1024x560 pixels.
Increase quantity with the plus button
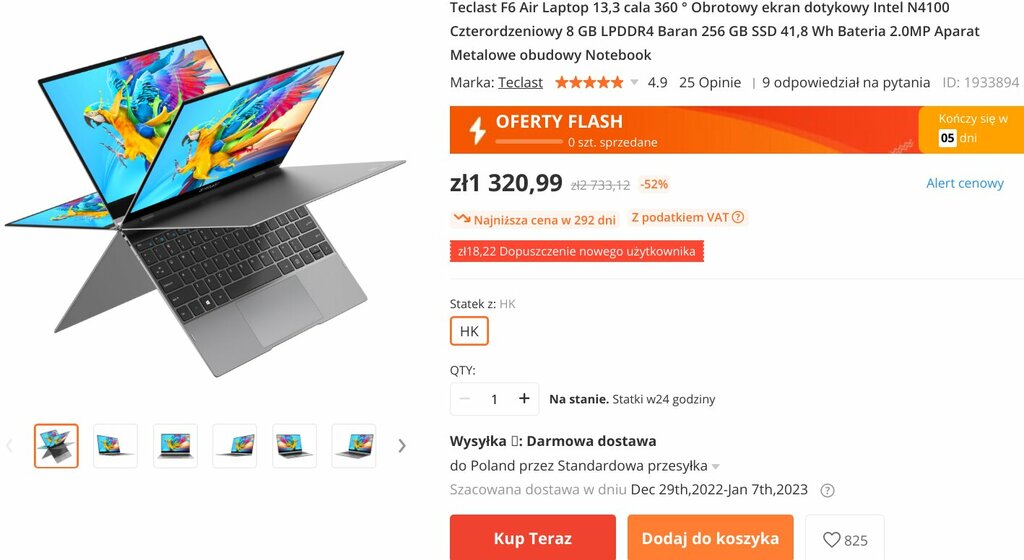[x=524, y=398]
